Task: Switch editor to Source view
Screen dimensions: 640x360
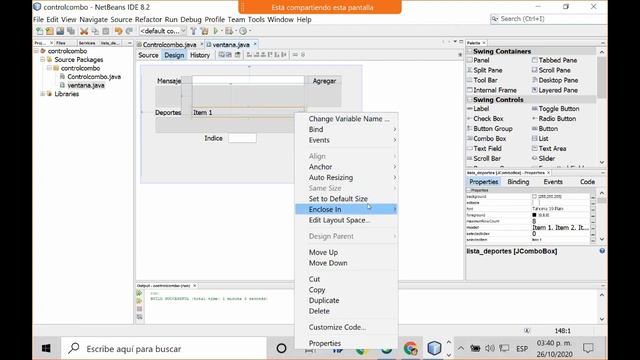Action: click(148, 55)
